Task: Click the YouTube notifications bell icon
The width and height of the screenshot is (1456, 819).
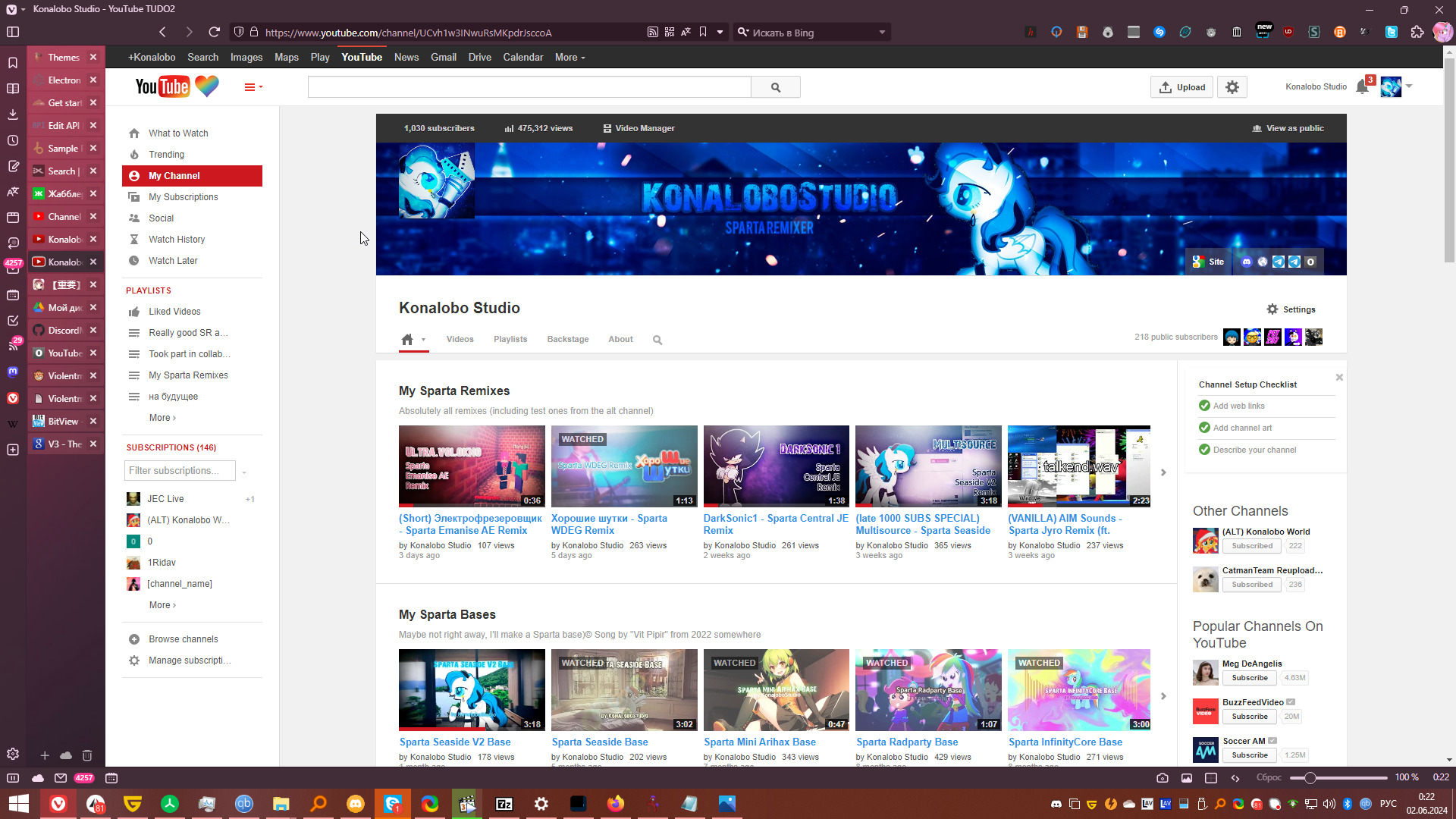Action: 1362,87
